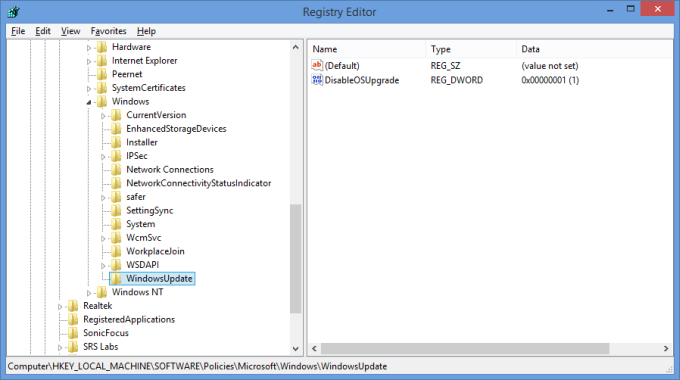
Task: Click the (Default) string value icon
Action: click(317, 66)
